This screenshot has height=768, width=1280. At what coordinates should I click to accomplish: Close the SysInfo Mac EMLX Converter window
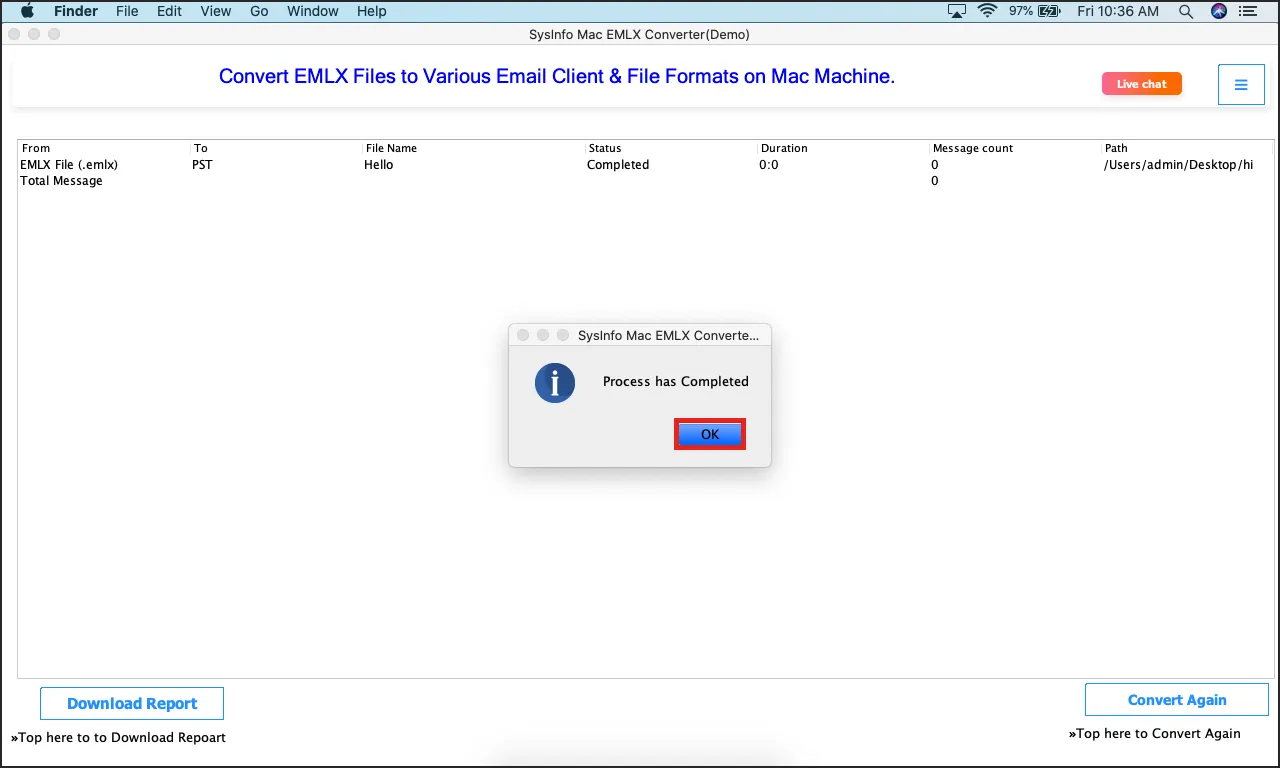click(x=15, y=34)
